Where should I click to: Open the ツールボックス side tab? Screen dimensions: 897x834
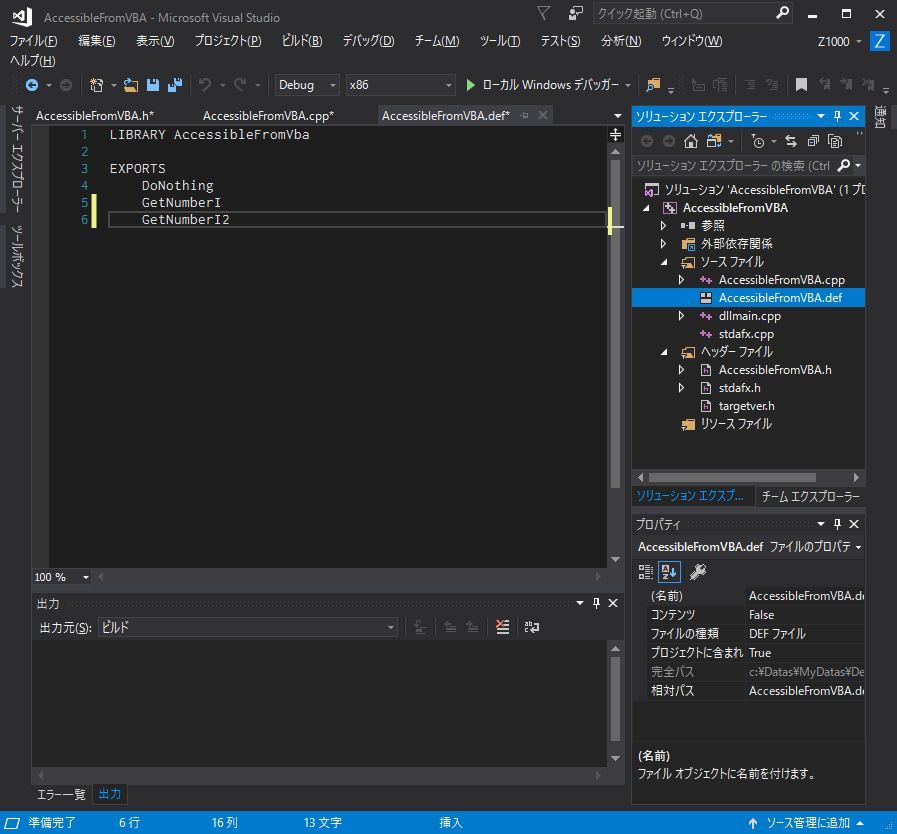click(x=17, y=255)
